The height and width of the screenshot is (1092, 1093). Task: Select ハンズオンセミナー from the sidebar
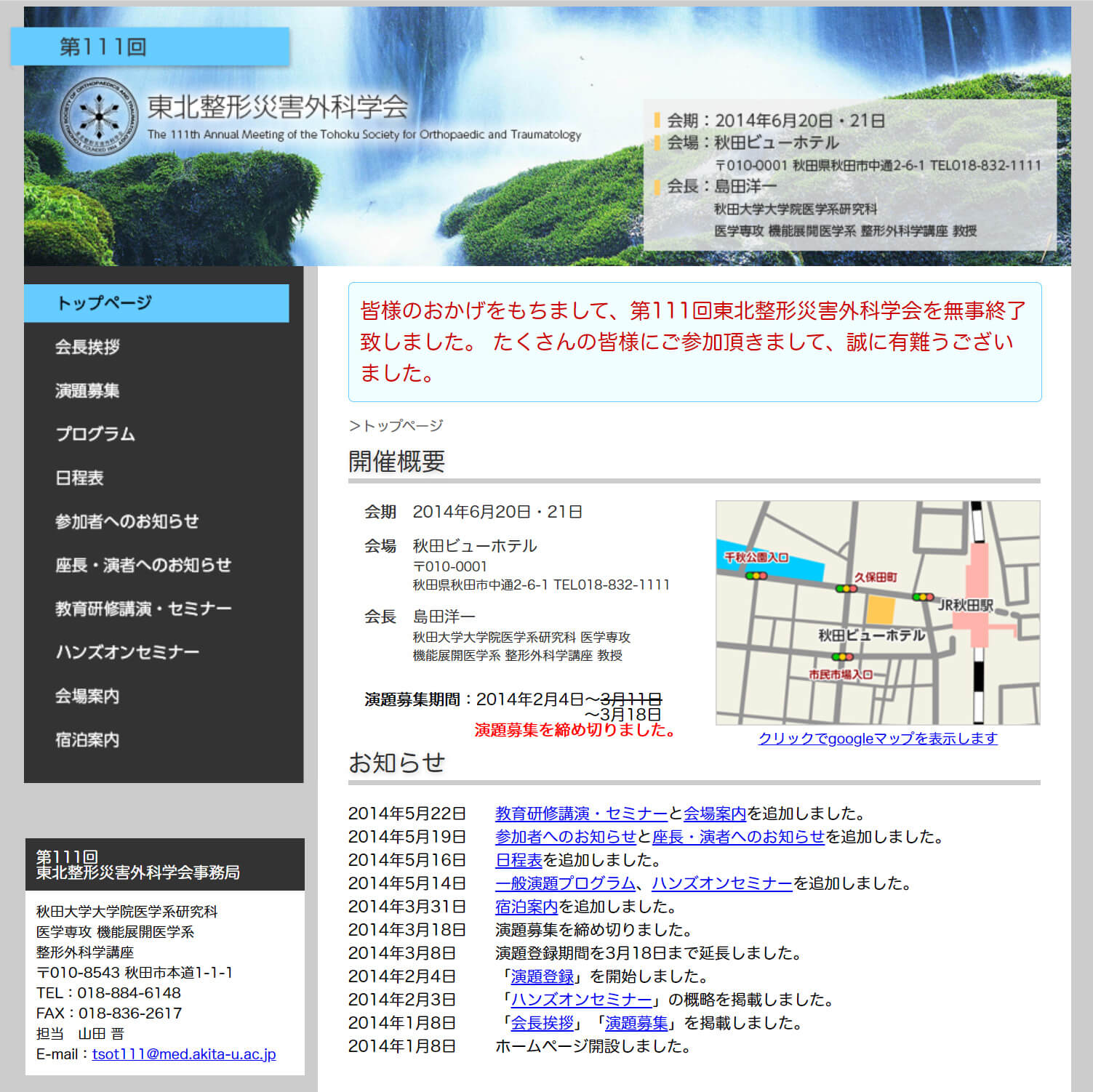[127, 652]
